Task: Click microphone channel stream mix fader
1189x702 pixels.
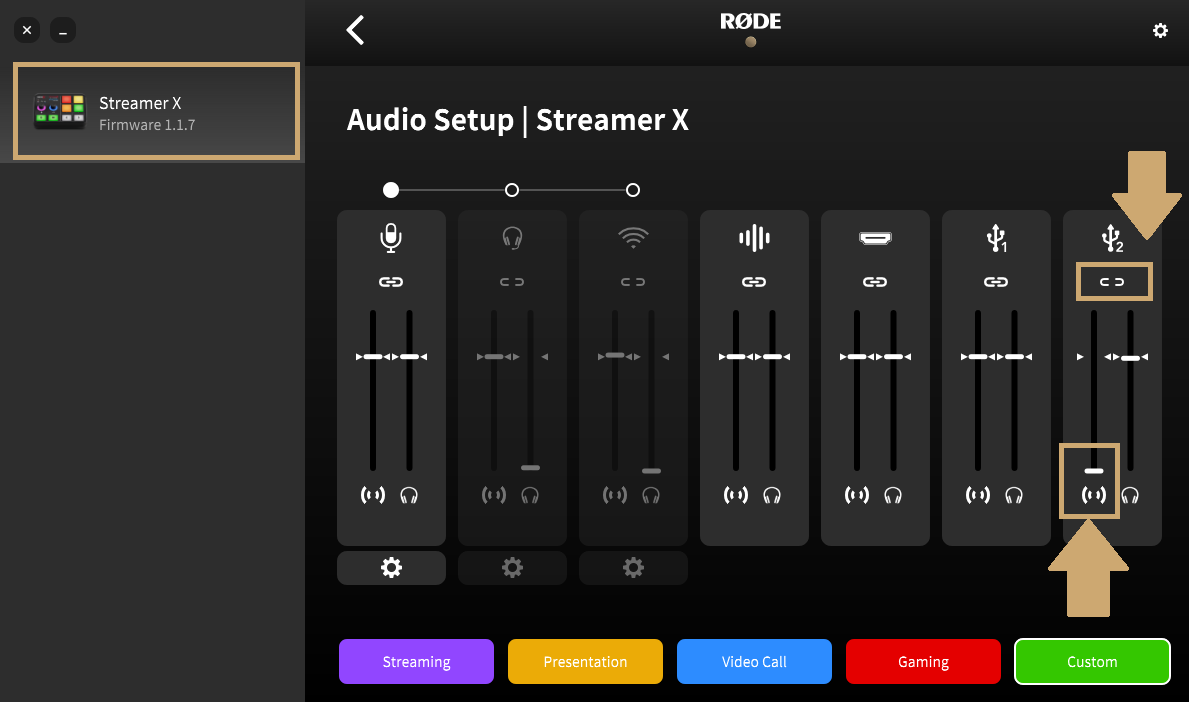Action: [x=373, y=356]
